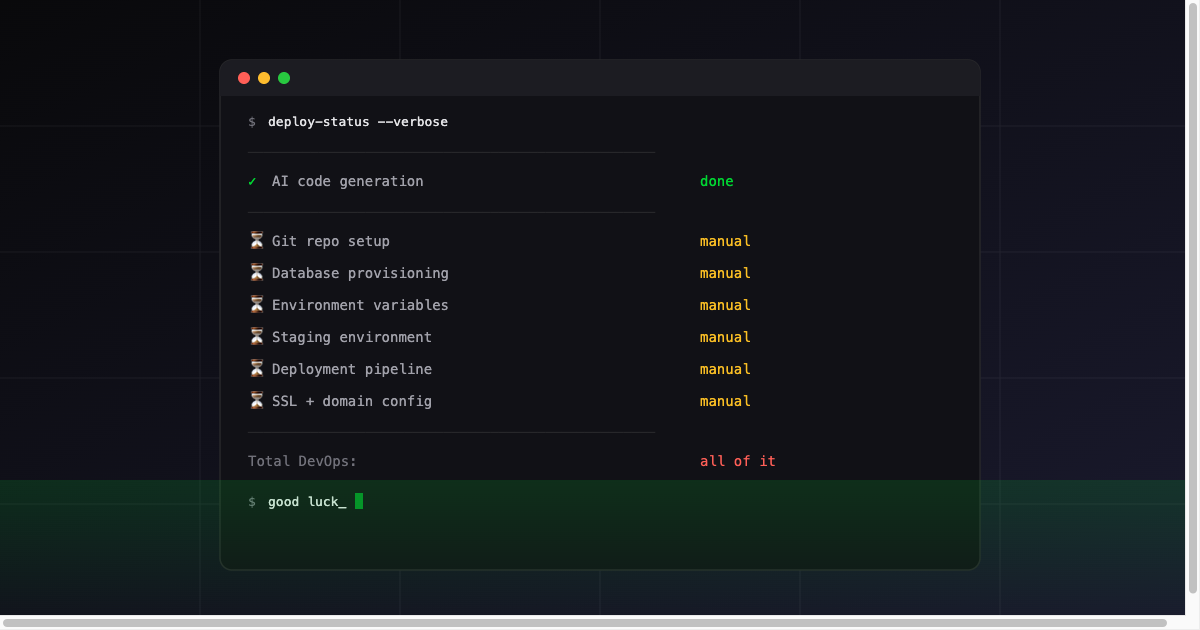Select the hourglass icon beside Environment variables
Screen dimensions: 1200x630
point(257,304)
